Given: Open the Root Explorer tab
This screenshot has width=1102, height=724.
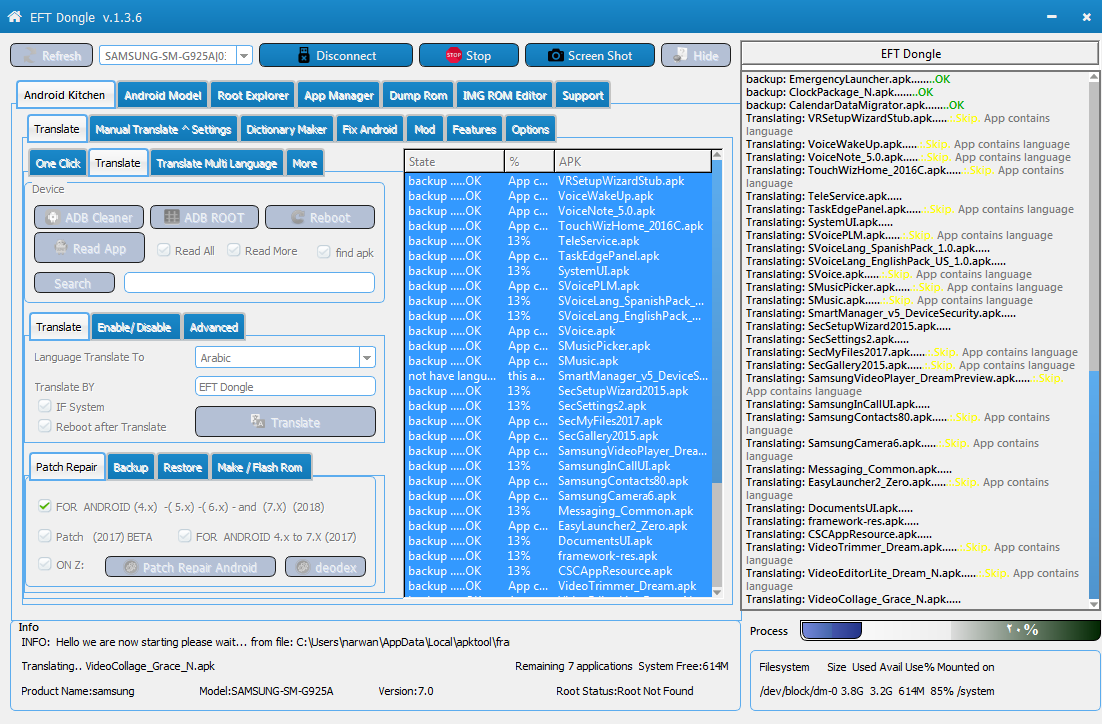Looking at the screenshot, I should [253, 96].
